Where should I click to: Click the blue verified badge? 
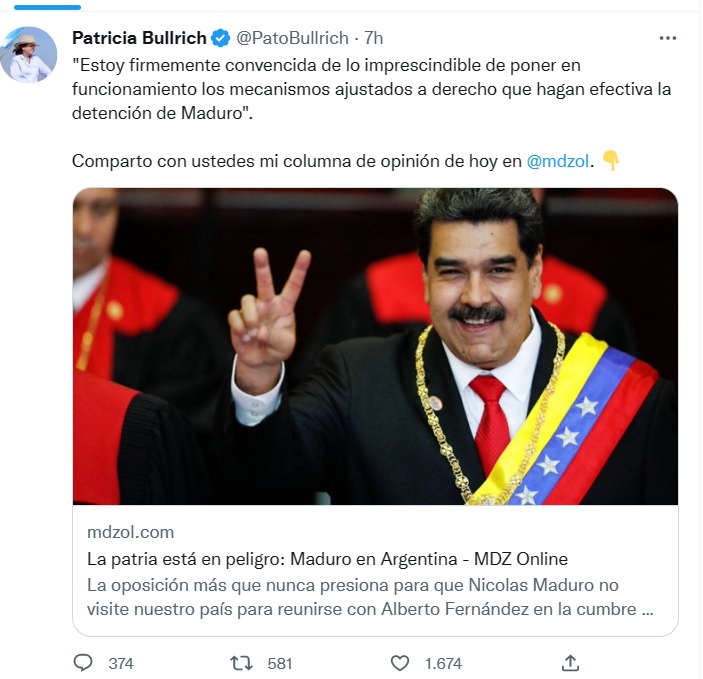pyautogui.click(x=221, y=38)
